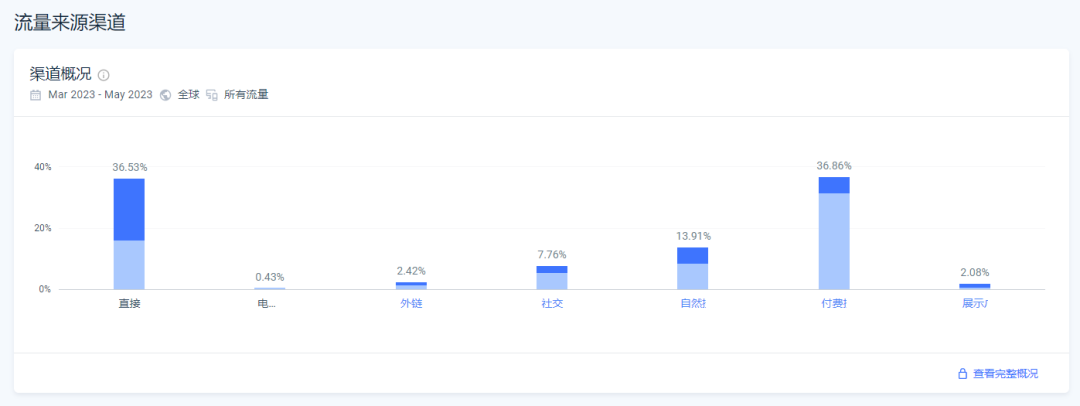Click the calendar icon before the date range
1080x406 pixels.
pos(36,95)
